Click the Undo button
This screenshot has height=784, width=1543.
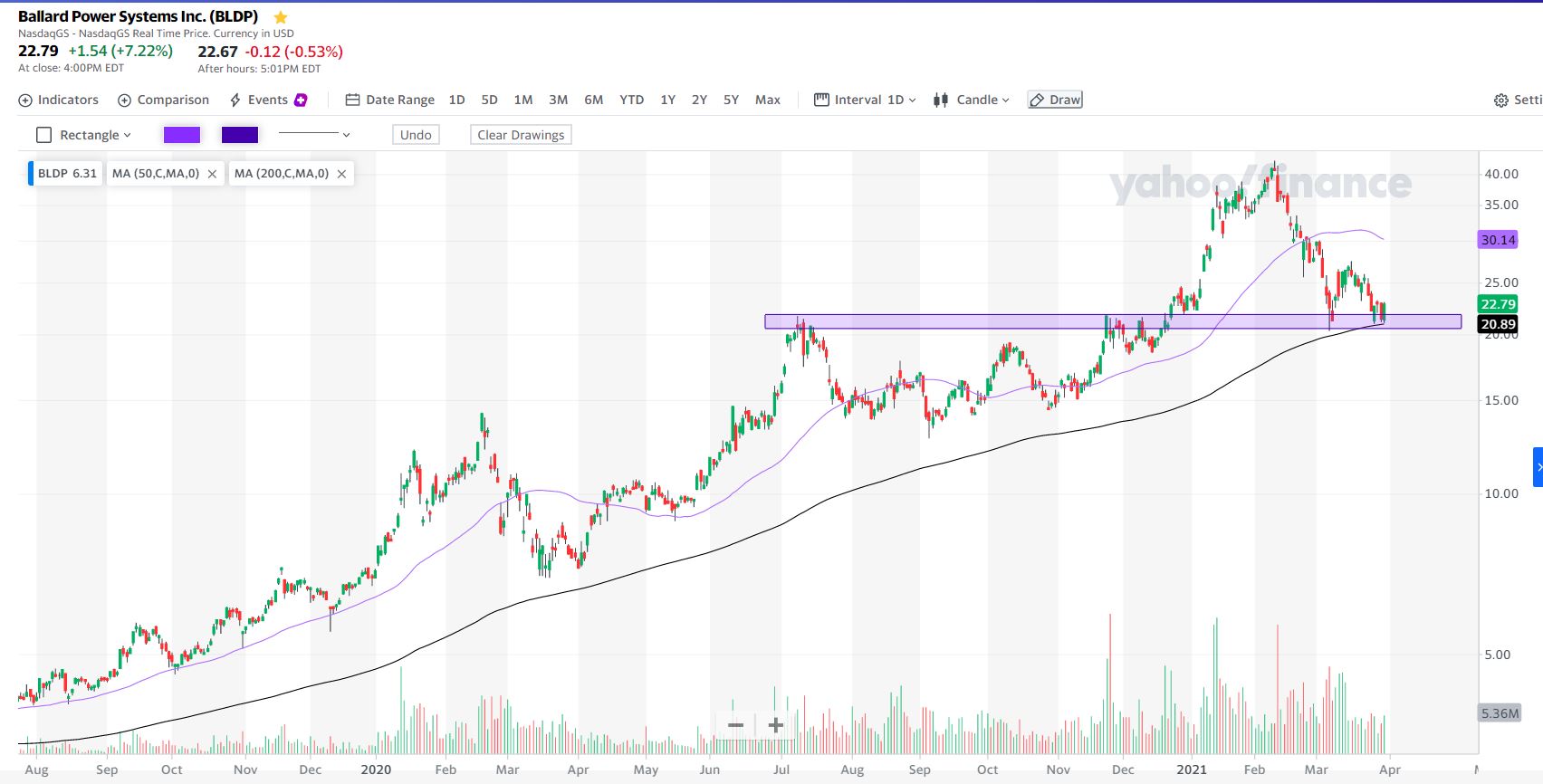pos(416,135)
